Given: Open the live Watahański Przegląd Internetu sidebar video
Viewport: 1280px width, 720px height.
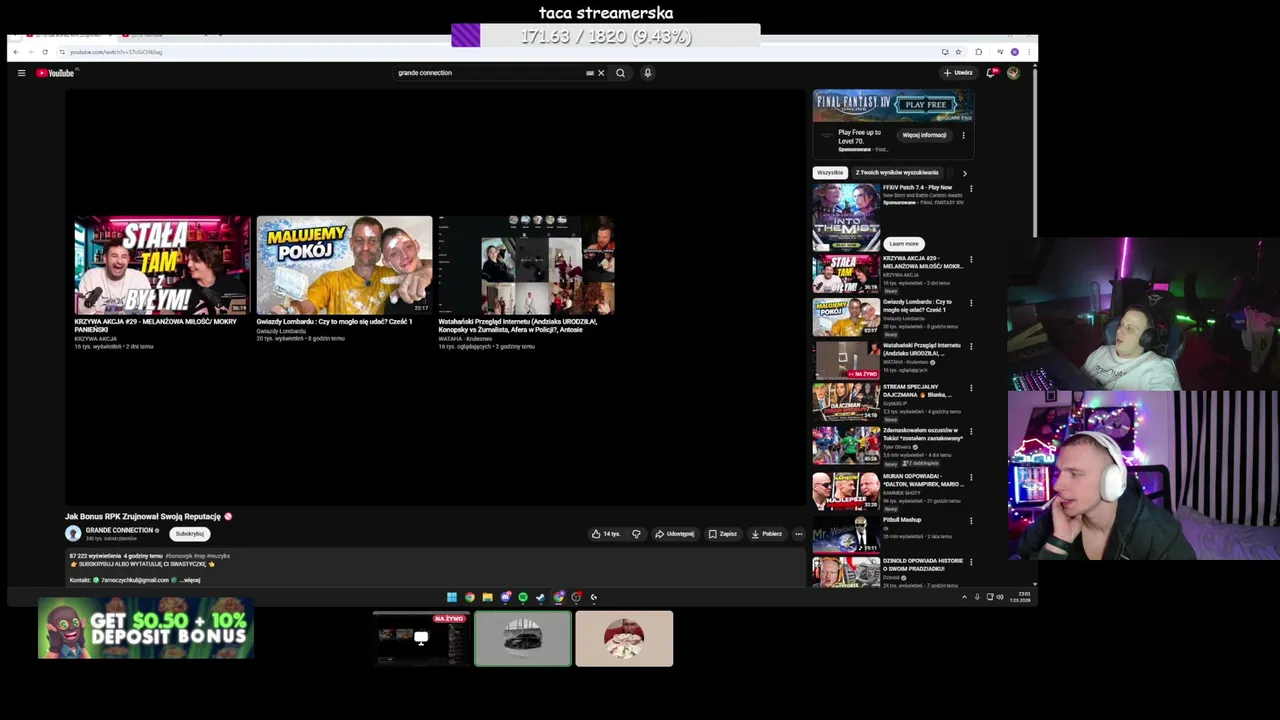Looking at the screenshot, I should pos(846,360).
